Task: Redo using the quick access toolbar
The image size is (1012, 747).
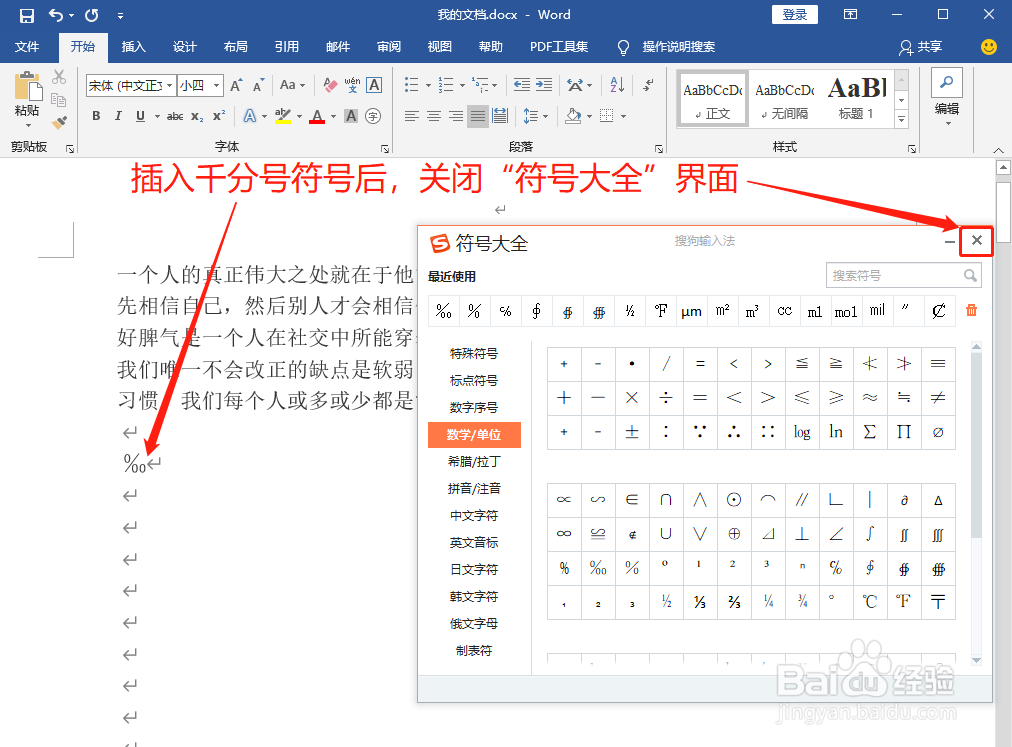Action: (x=92, y=15)
